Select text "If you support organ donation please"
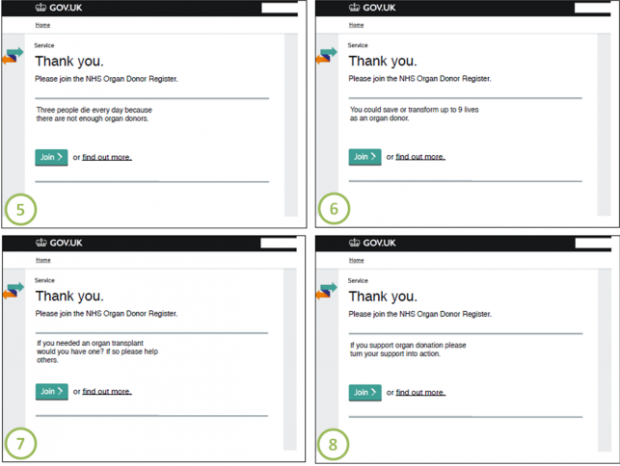Image resolution: width=620 pixels, height=466 pixels. tap(408, 345)
